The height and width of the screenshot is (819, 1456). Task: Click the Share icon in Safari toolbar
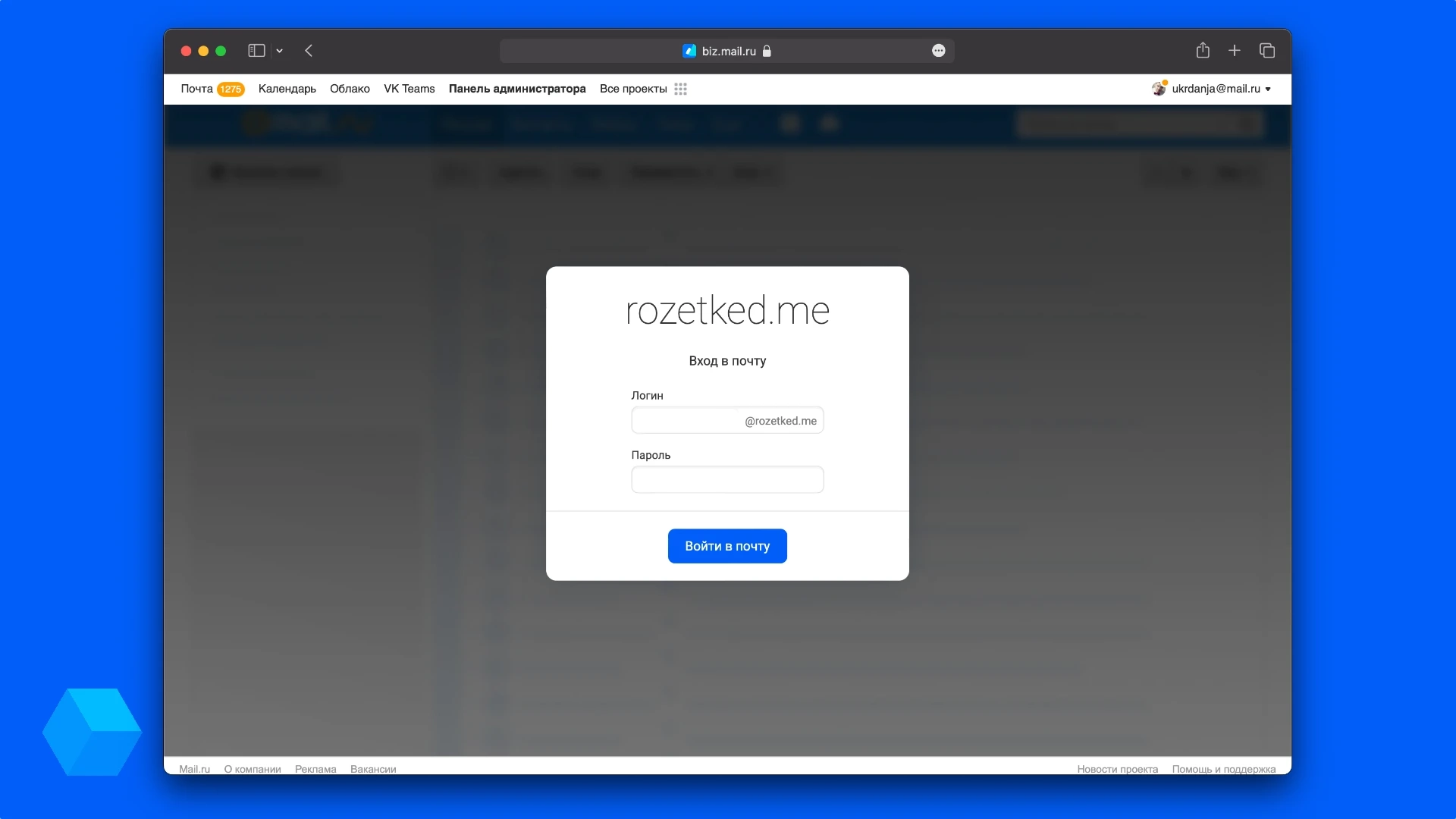[1203, 50]
